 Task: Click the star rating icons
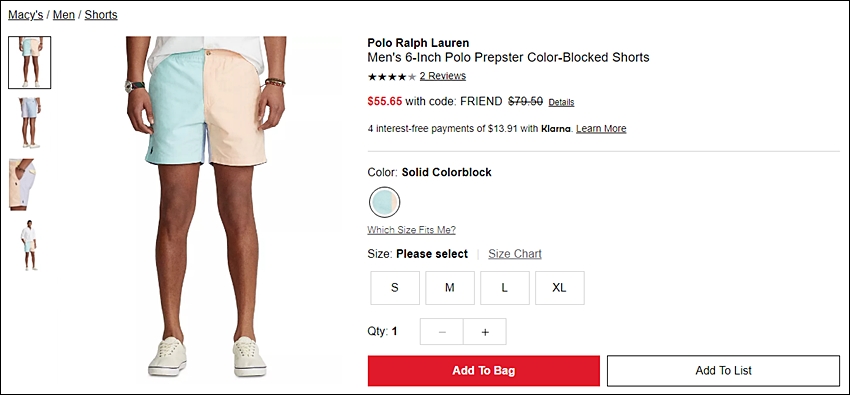[x=392, y=76]
